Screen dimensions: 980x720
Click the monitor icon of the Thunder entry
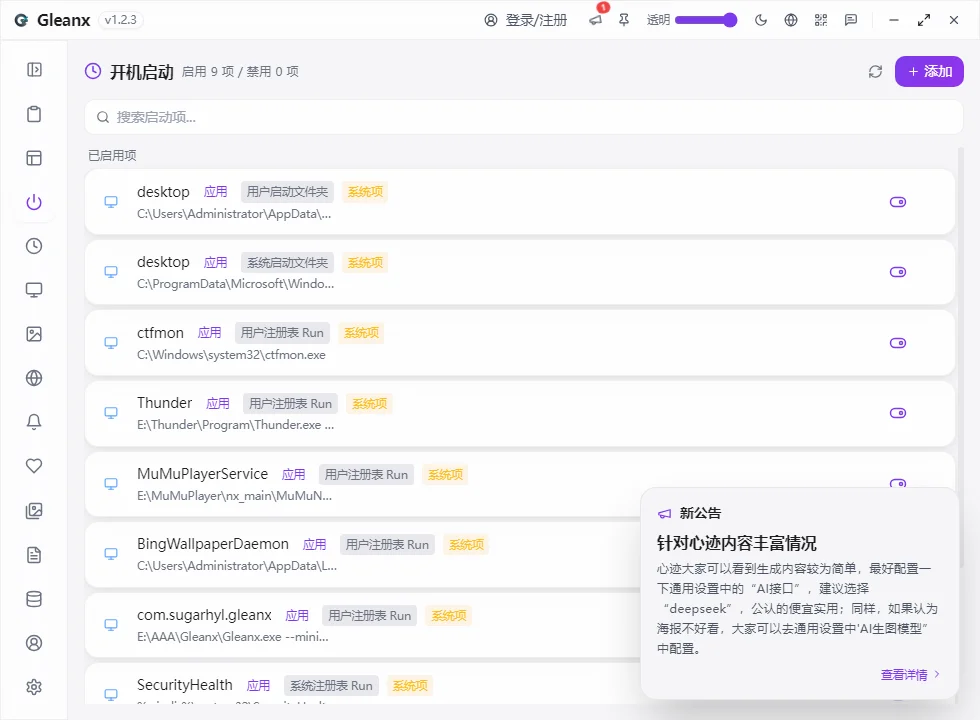pyautogui.click(x=111, y=412)
